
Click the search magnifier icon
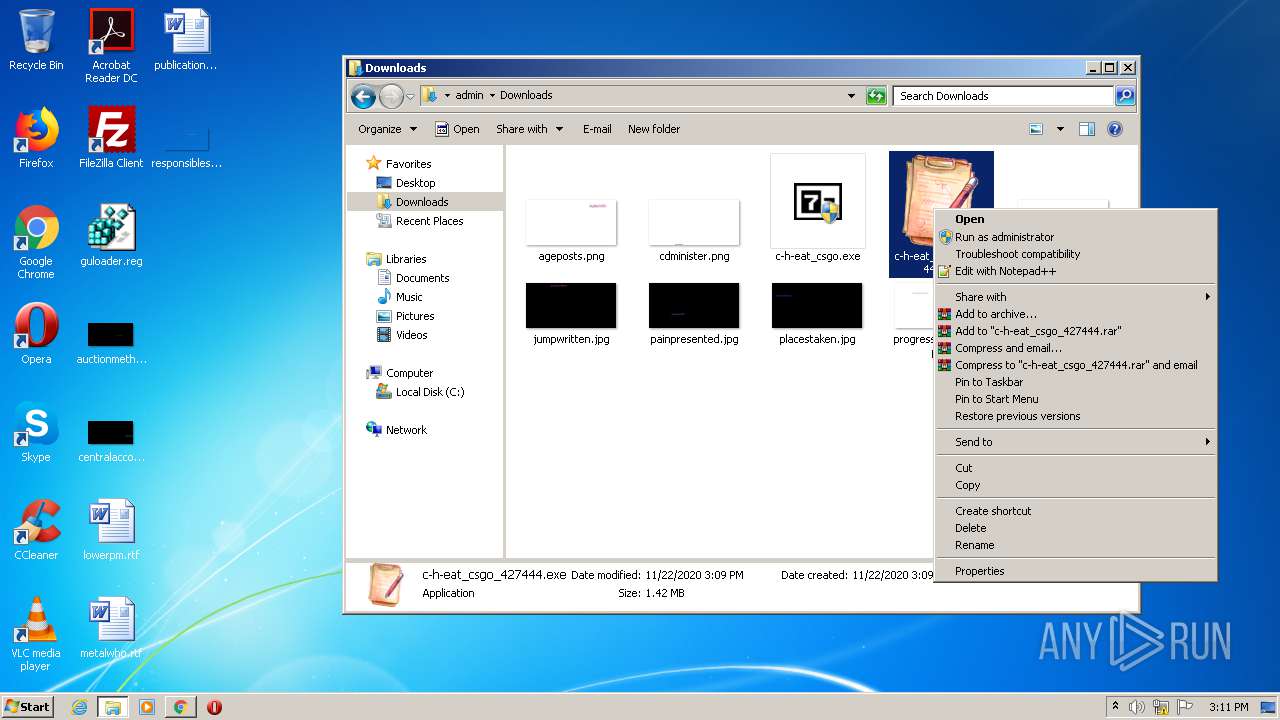coord(1125,96)
